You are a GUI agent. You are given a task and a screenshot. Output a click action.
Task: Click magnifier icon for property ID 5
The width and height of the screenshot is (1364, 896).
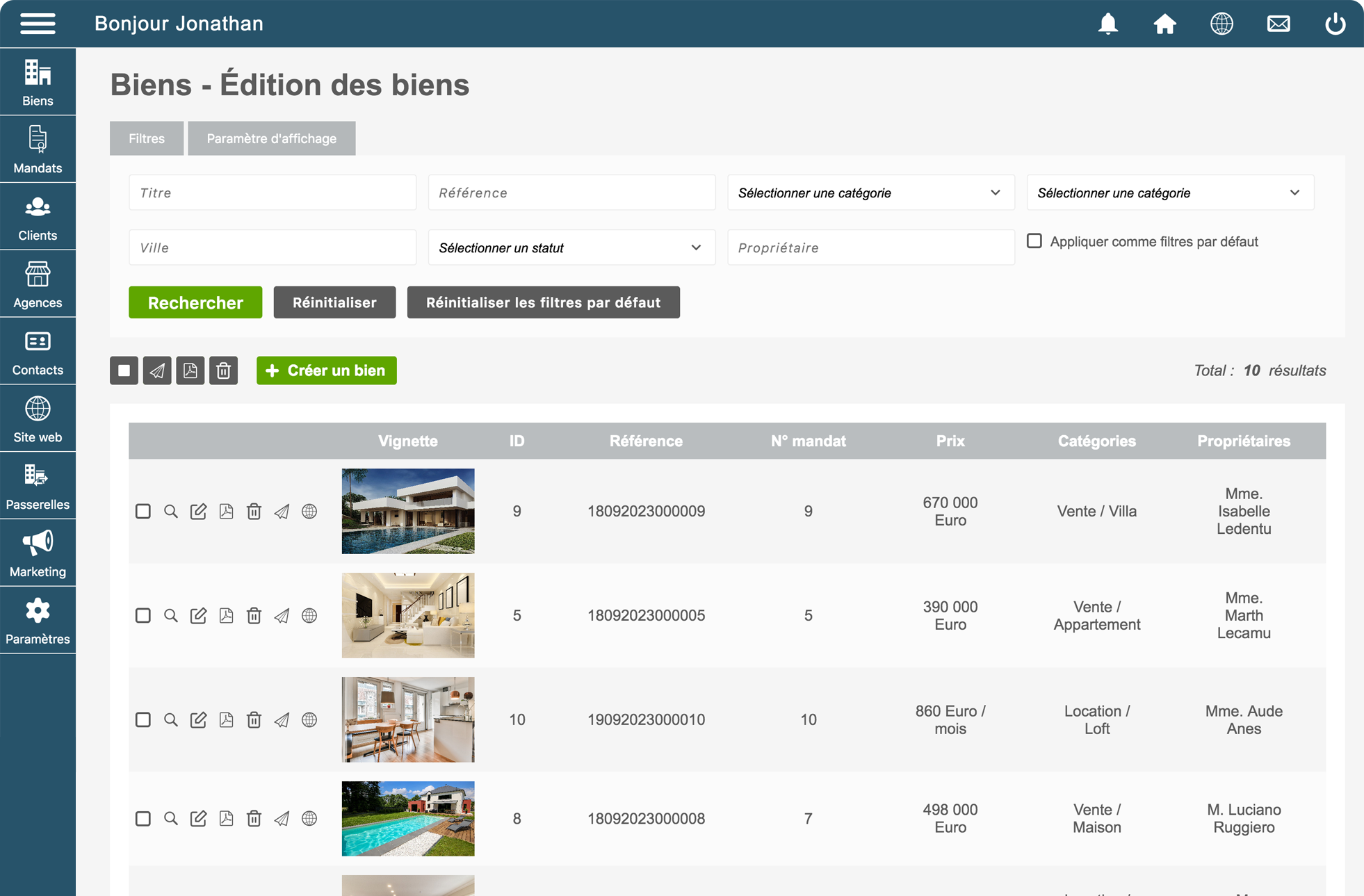170,616
